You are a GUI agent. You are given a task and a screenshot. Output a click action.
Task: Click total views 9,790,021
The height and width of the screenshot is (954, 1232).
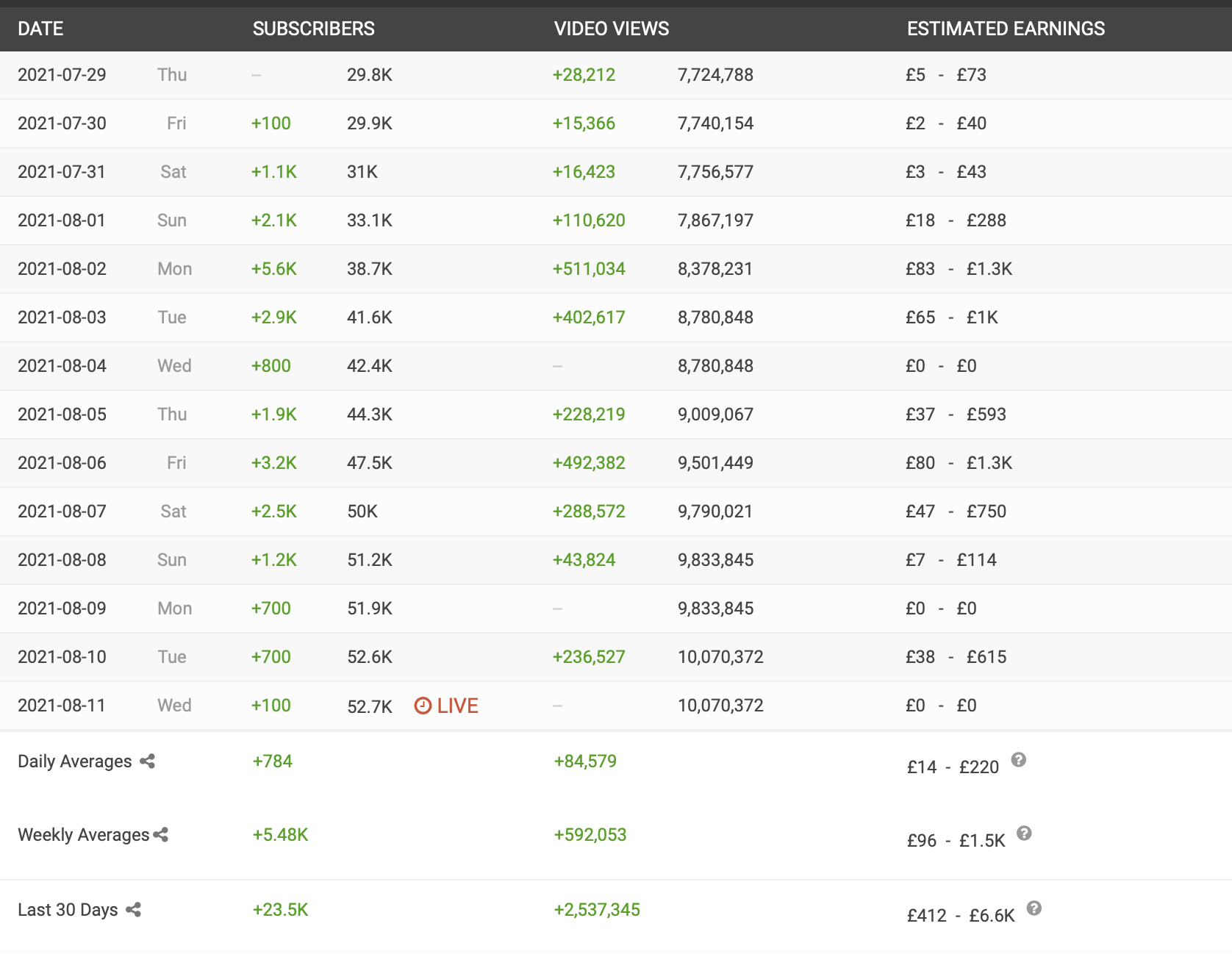(715, 512)
